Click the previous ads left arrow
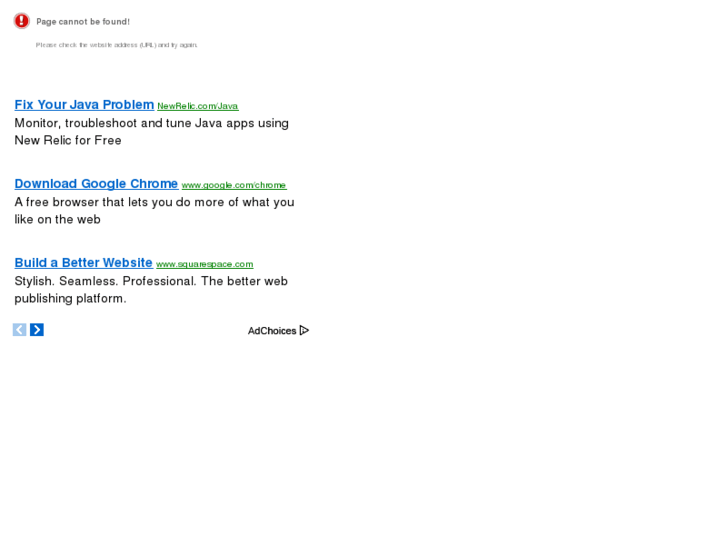727x545 pixels. pyautogui.click(x=19, y=330)
